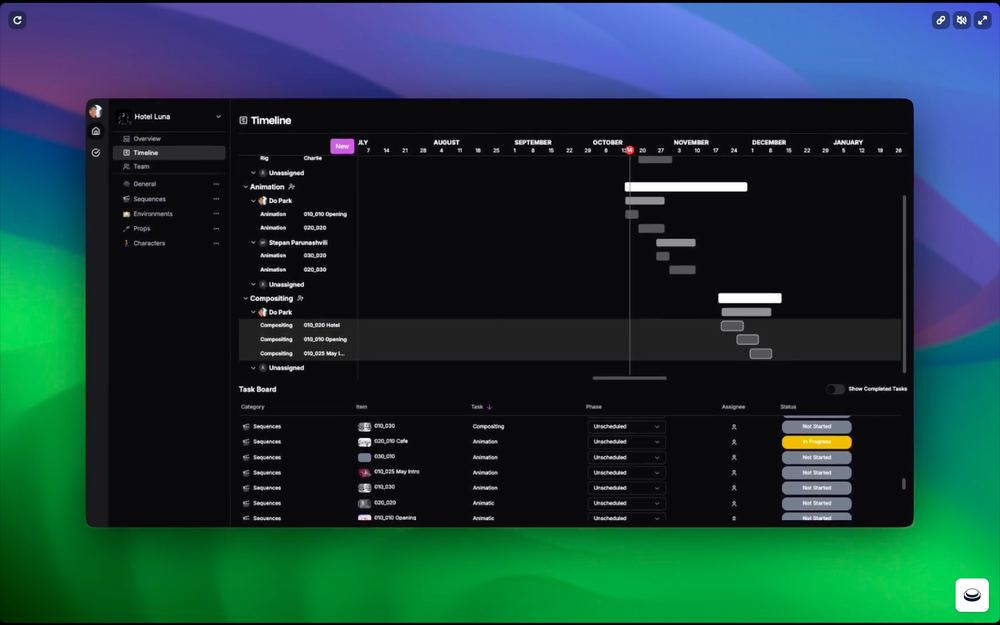The image size is (1000, 625).
Task: Click Not Started status for 010_025 May Intro
Action: pos(816,473)
